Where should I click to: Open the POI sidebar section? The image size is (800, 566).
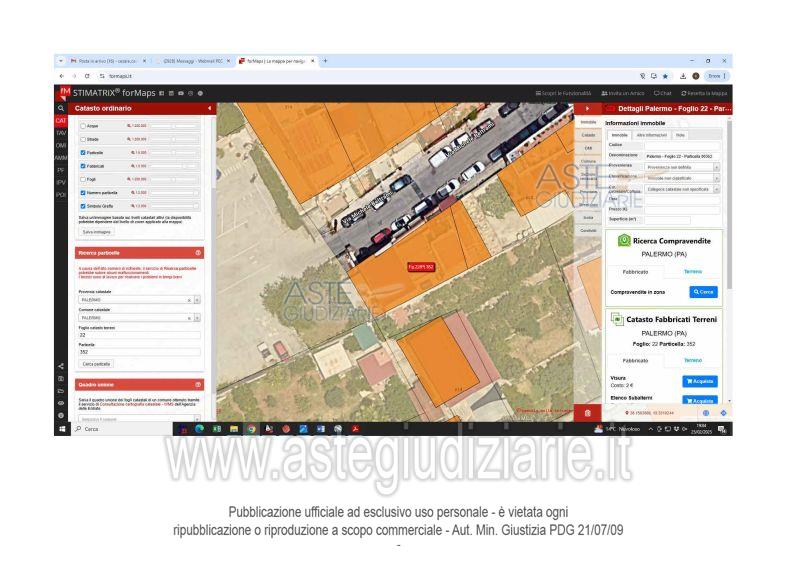pyautogui.click(x=60, y=193)
